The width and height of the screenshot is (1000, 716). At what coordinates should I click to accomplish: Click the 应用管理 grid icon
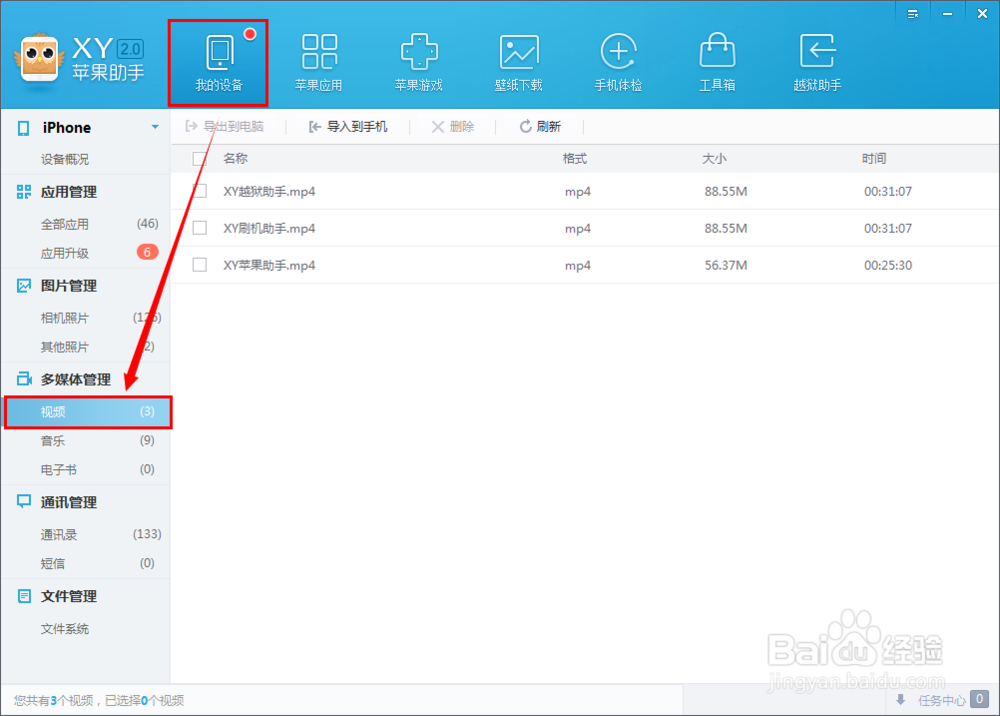24,192
